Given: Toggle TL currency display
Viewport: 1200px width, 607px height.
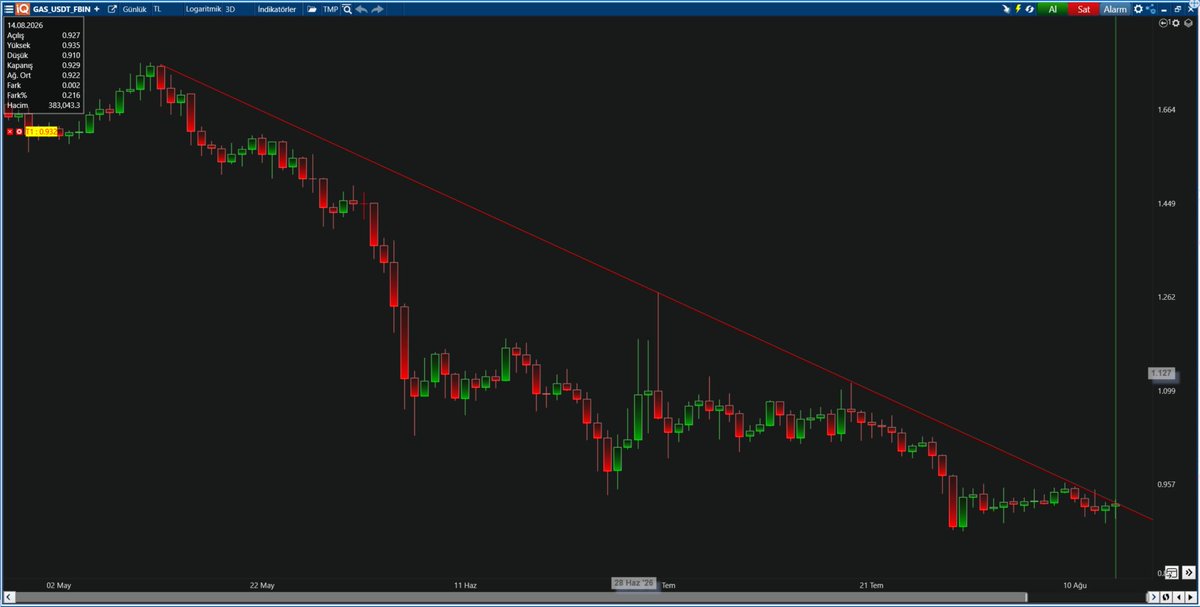Looking at the screenshot, I should 157,9.
